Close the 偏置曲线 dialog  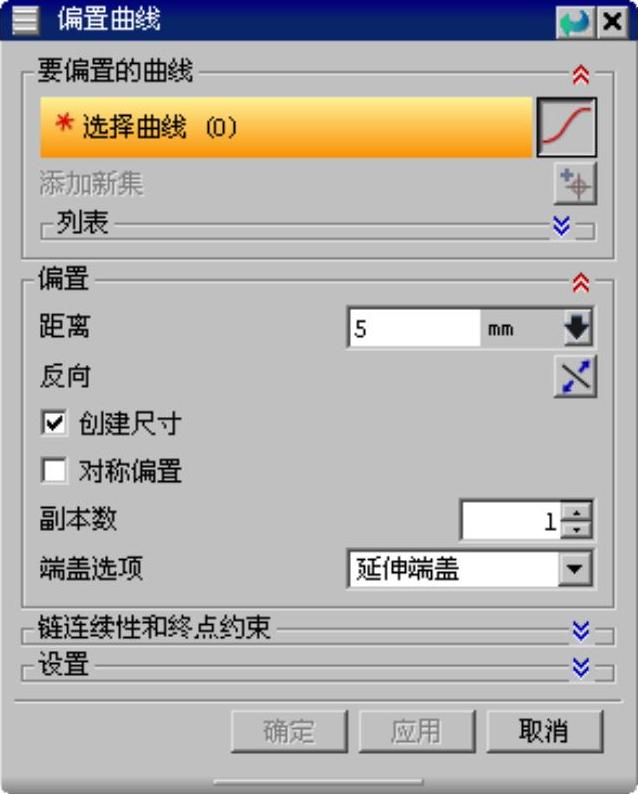click(x=613, y=21)
